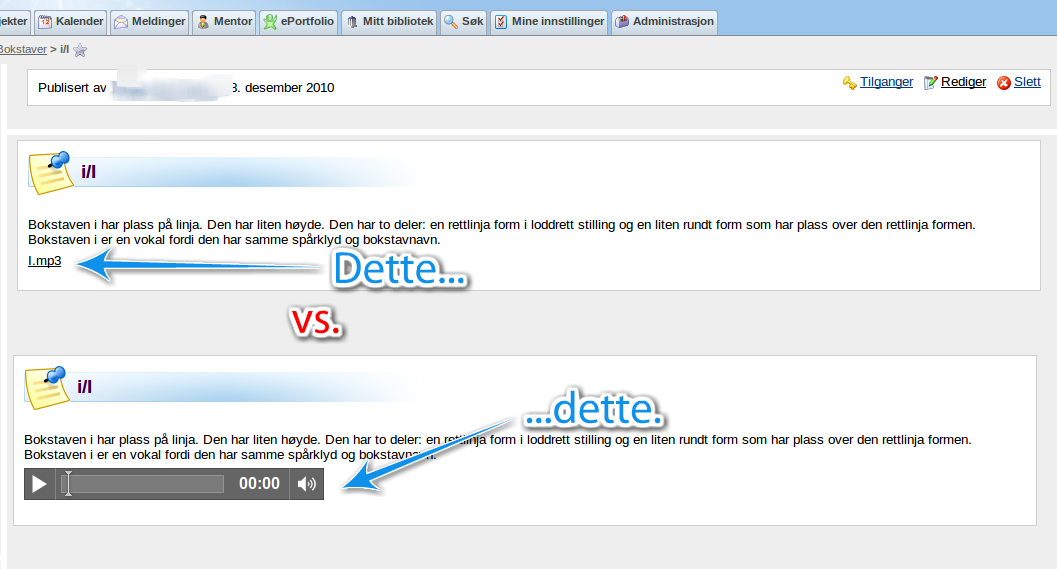Open the Meldinger tab
Screen dimensions: 1057x569
pyautogui.click(x=149, y=21)
